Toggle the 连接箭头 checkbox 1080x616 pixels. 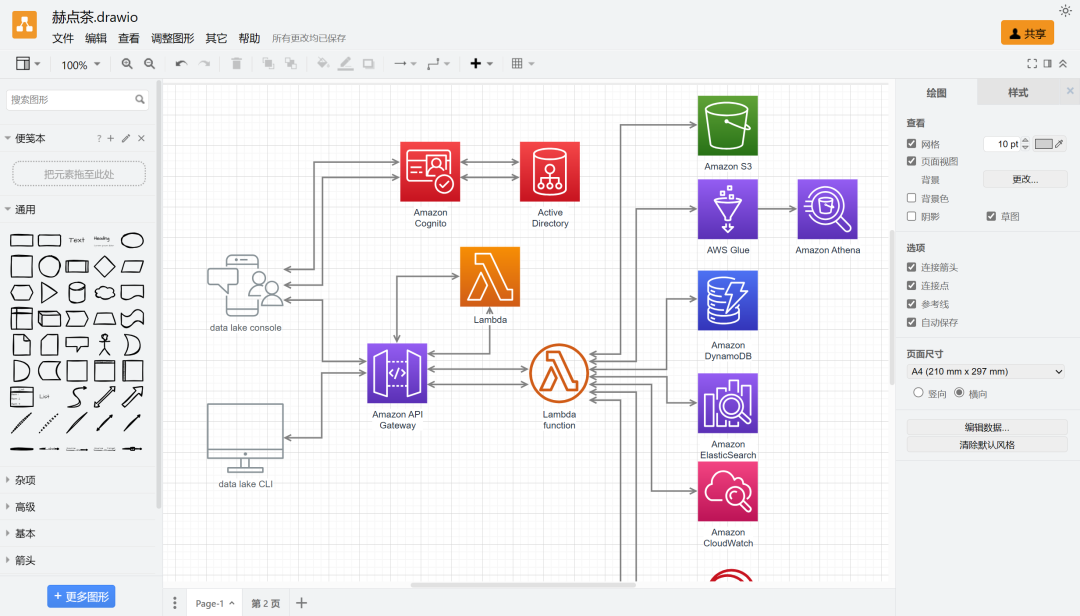point(911,267)
